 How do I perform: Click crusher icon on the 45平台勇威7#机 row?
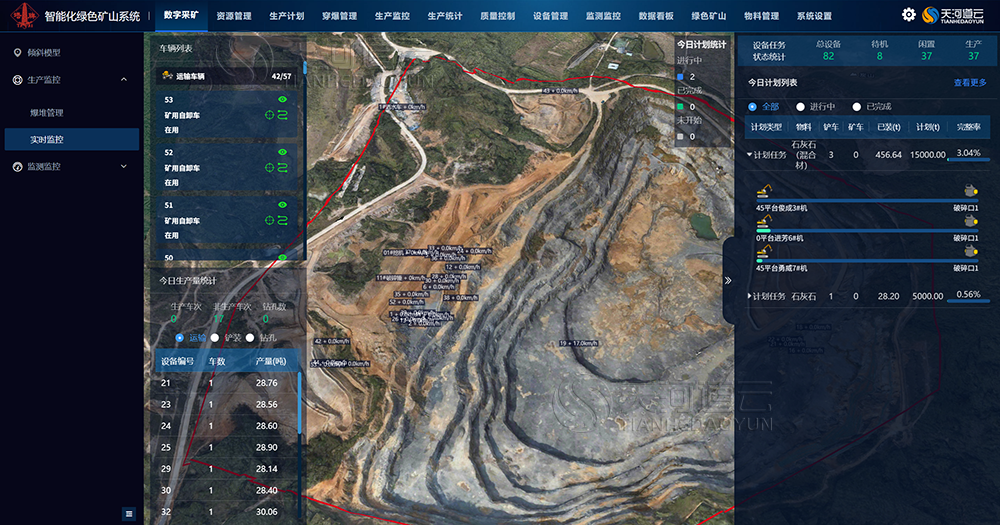click(x=971, y=251)
